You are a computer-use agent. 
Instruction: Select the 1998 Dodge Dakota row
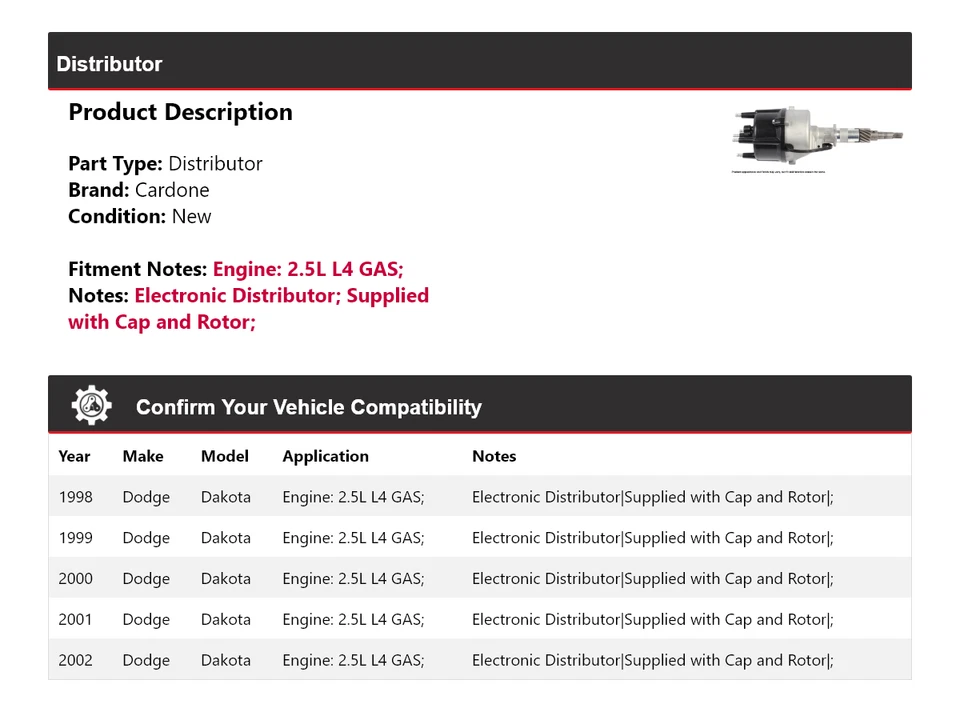pyautogui.click(x=480, y=497)
